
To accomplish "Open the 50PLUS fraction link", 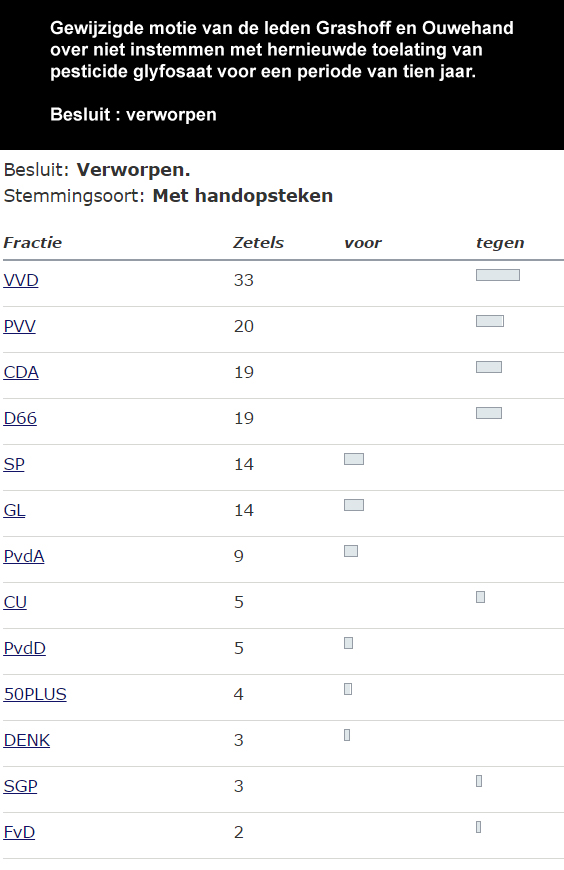I will pos(35,695).
